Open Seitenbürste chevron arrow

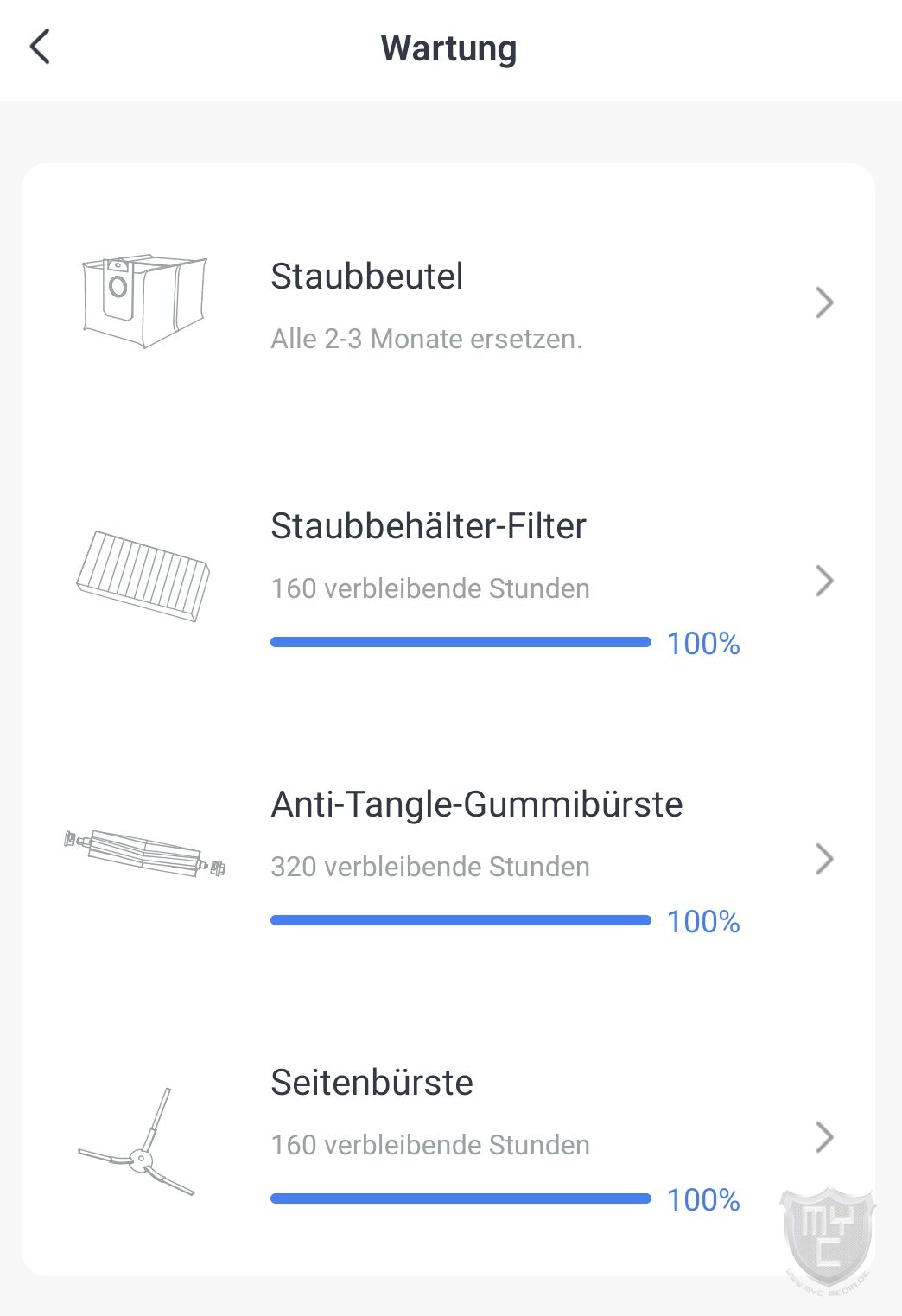tap(824, 1137)
